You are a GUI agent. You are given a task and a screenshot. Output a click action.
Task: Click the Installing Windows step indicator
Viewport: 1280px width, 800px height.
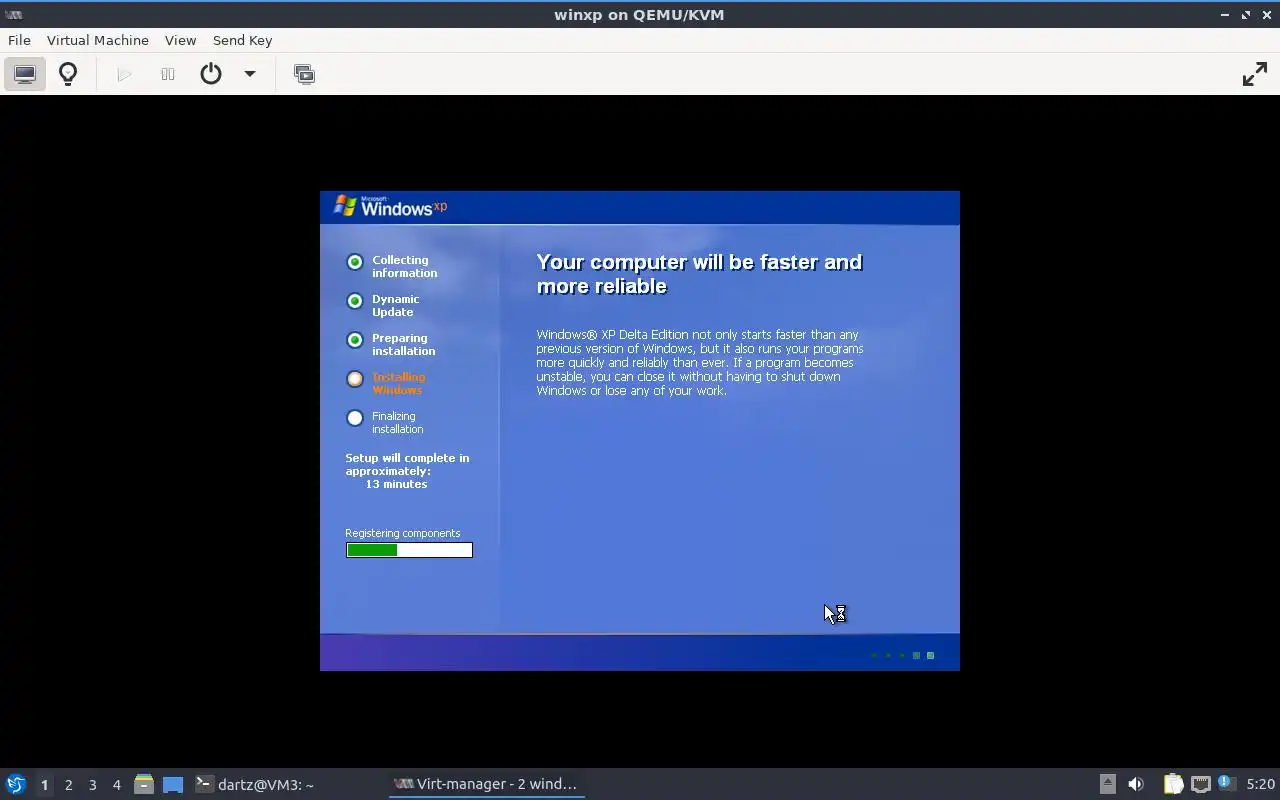click(x=355, y=379)
